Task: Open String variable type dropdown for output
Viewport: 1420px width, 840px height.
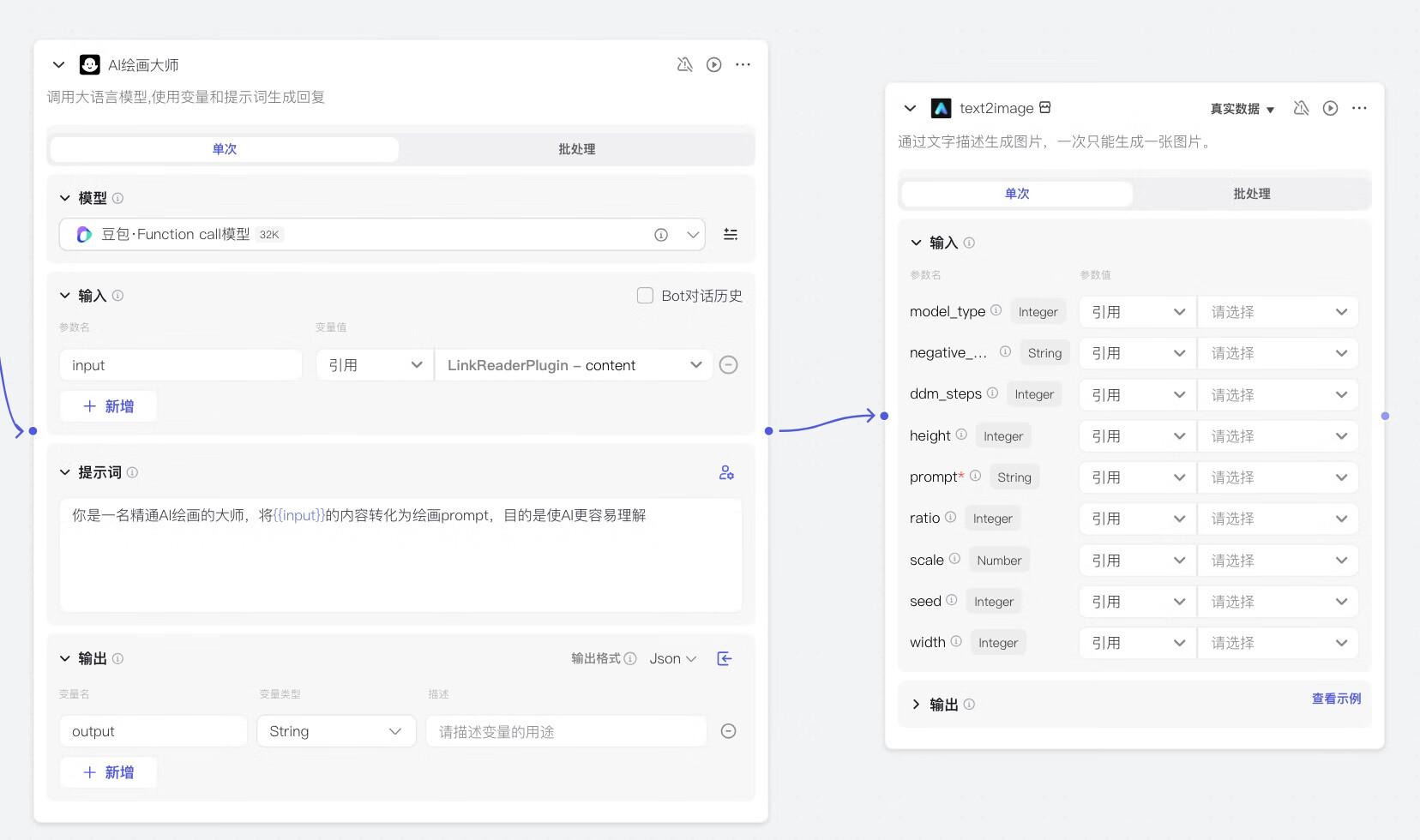Action: coord(336,731)
